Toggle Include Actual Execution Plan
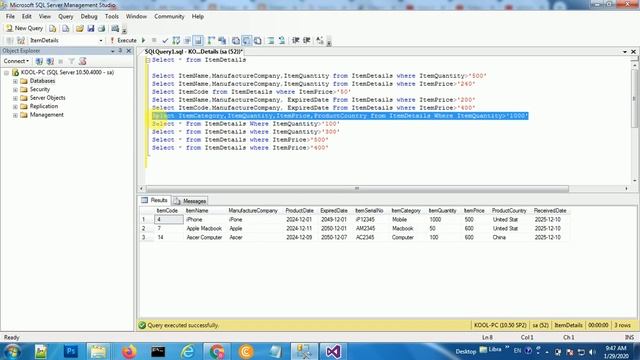The image size is (640, 360). (x=211, y=40)
